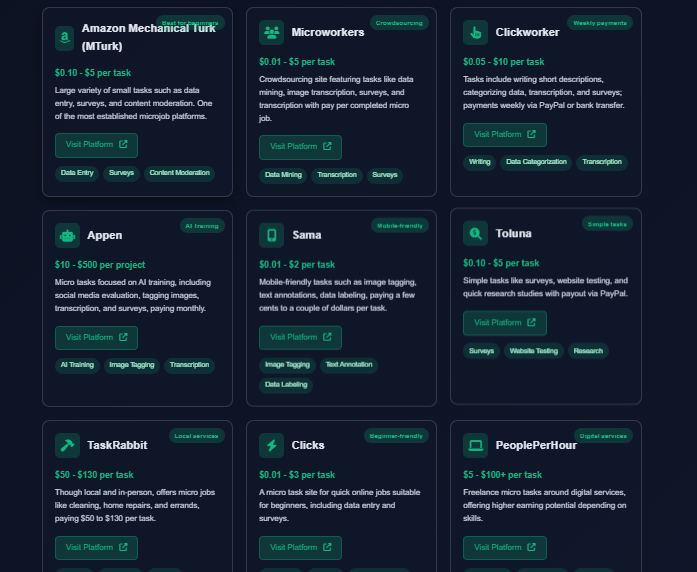
Task: Select the Content Moderation tag
Action: tap(180, 173)
